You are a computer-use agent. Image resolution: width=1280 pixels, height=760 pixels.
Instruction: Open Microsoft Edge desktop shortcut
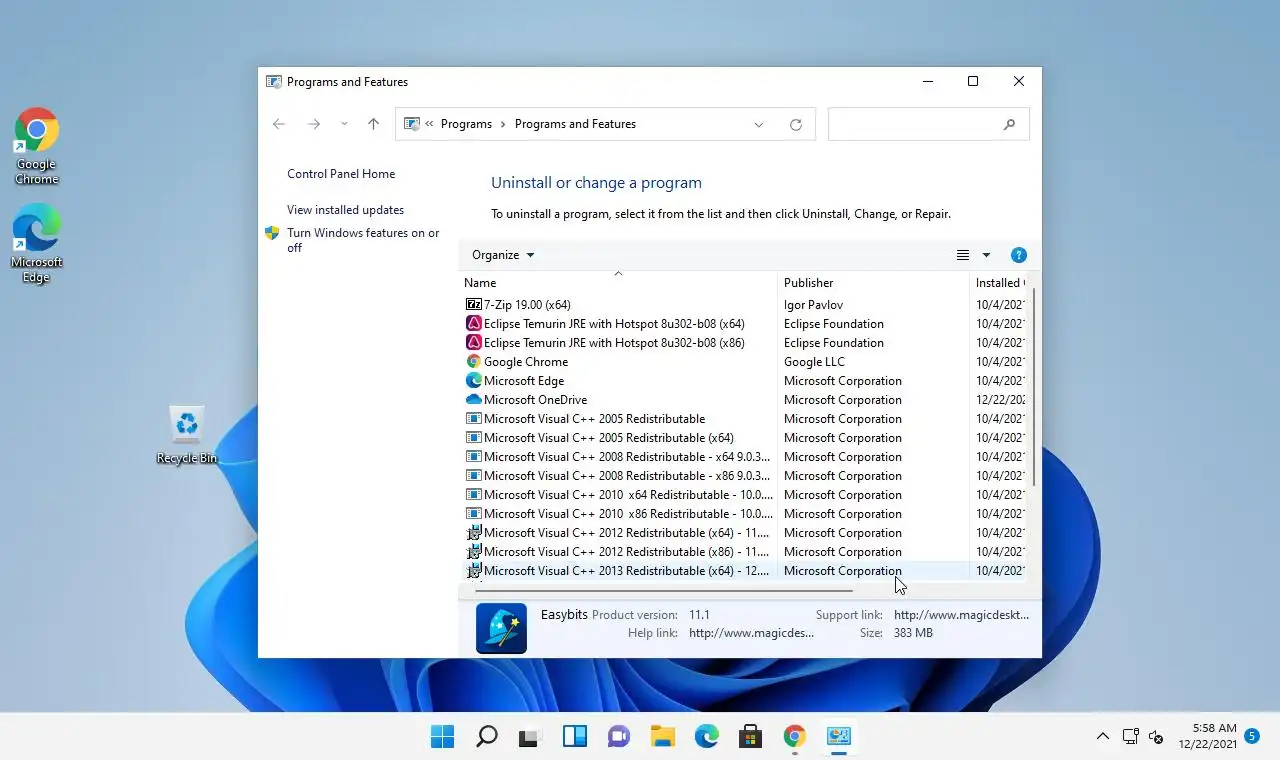(x=37, y=245)
